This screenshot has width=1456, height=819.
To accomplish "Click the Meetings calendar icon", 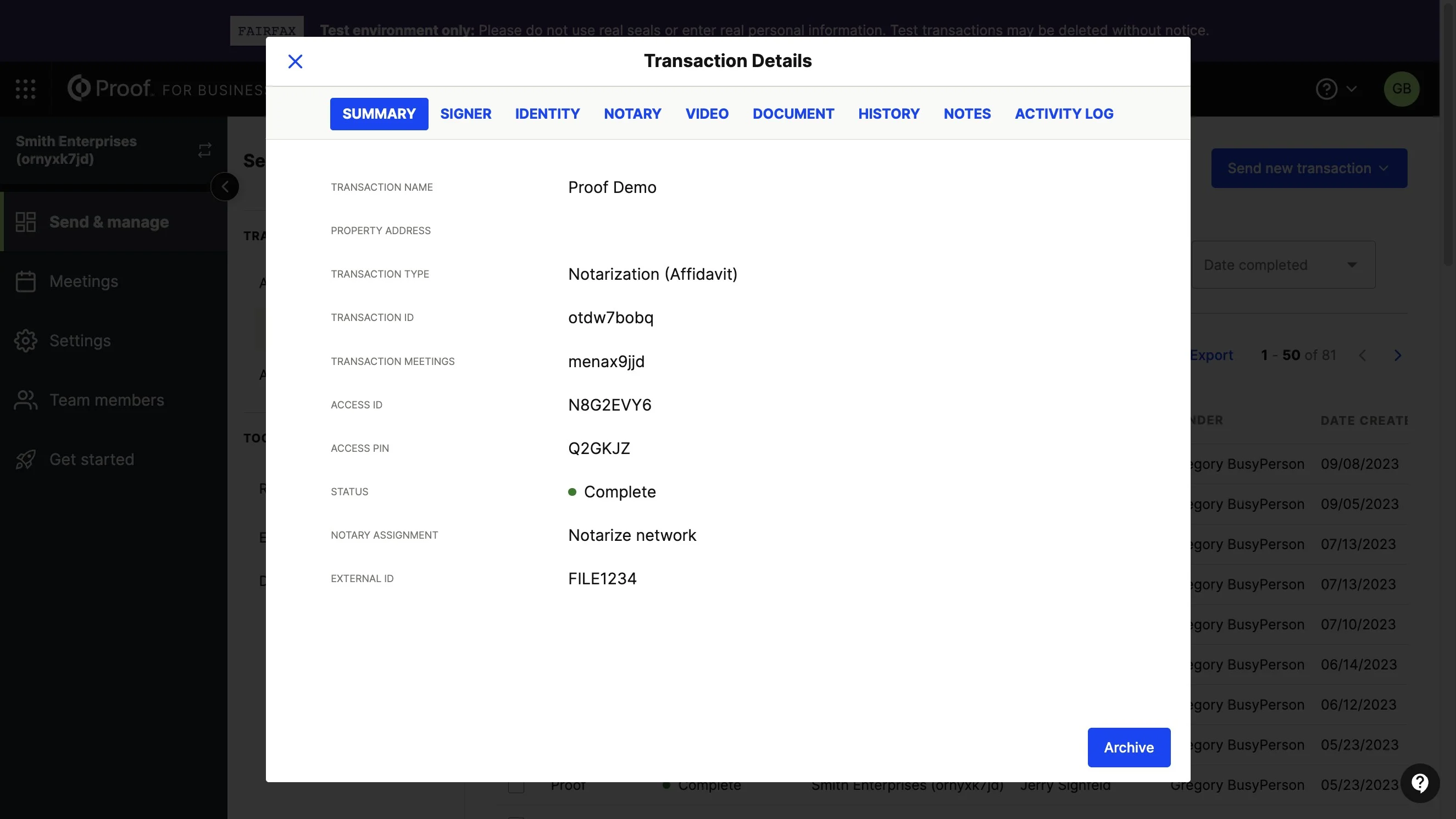I will 25,281.
